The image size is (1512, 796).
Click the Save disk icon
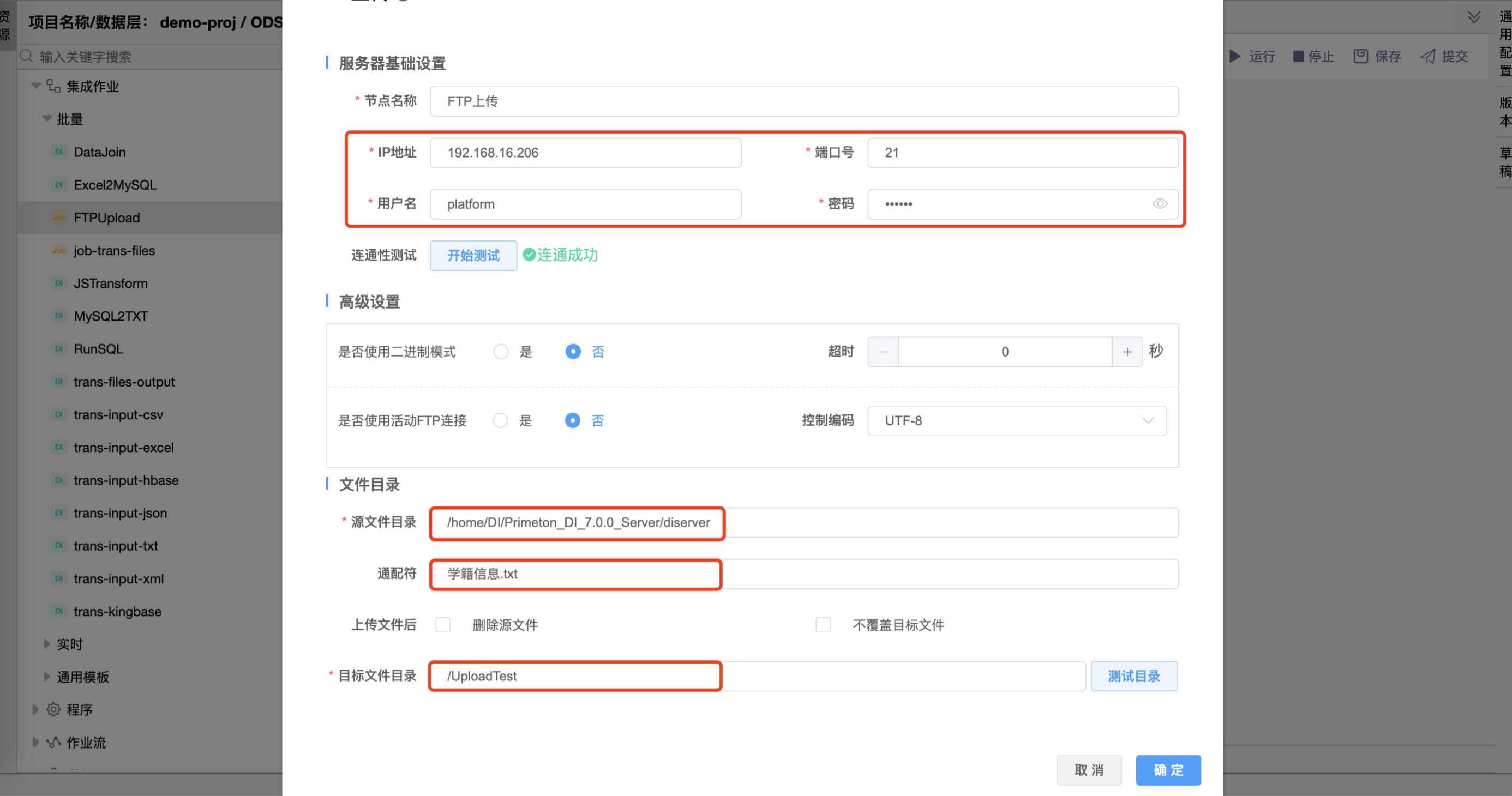tap(1360, 56)
